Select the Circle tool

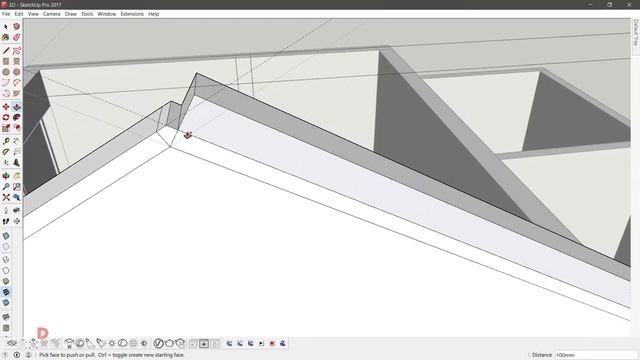6,72
